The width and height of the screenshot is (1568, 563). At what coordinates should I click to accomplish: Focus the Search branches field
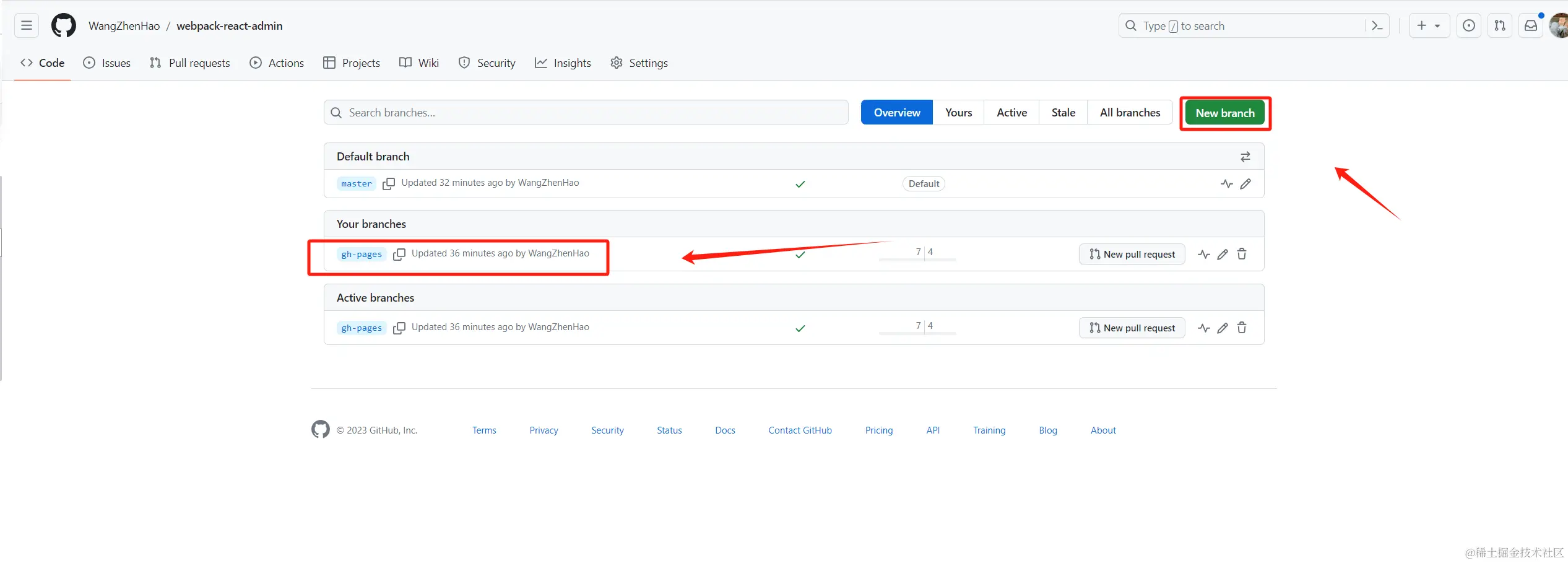[586, 113]
